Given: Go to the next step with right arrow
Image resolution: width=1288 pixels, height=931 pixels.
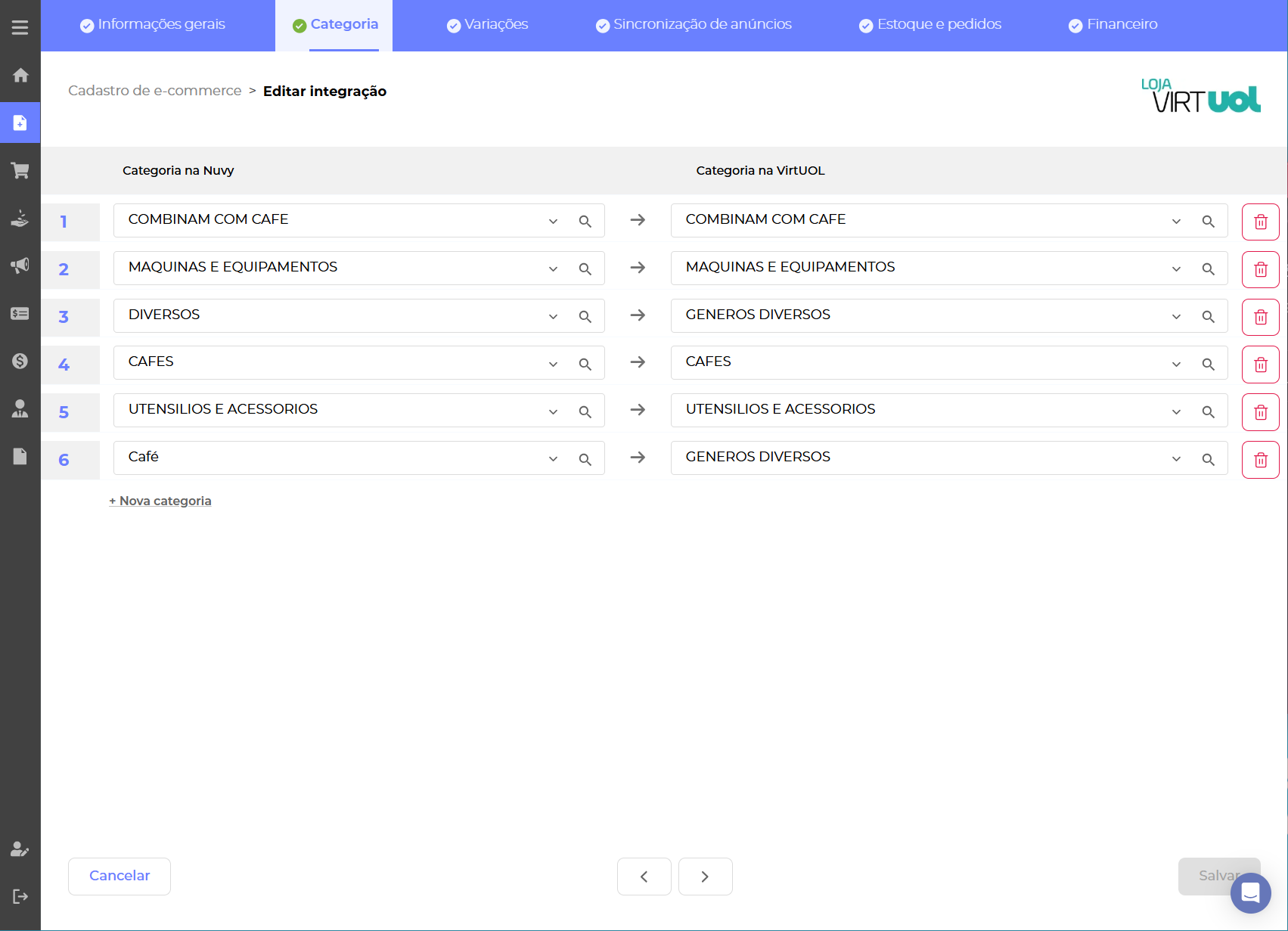Looking at the screenshot, I should (x=705, y=877).
